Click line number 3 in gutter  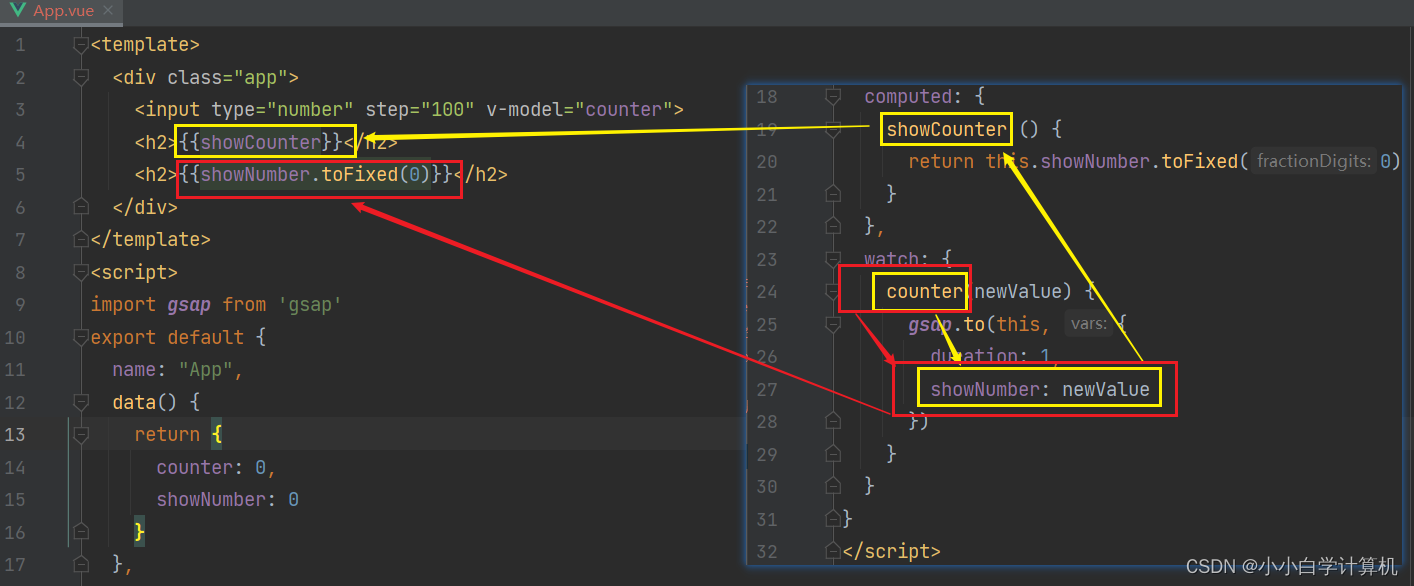coord(21,110)
